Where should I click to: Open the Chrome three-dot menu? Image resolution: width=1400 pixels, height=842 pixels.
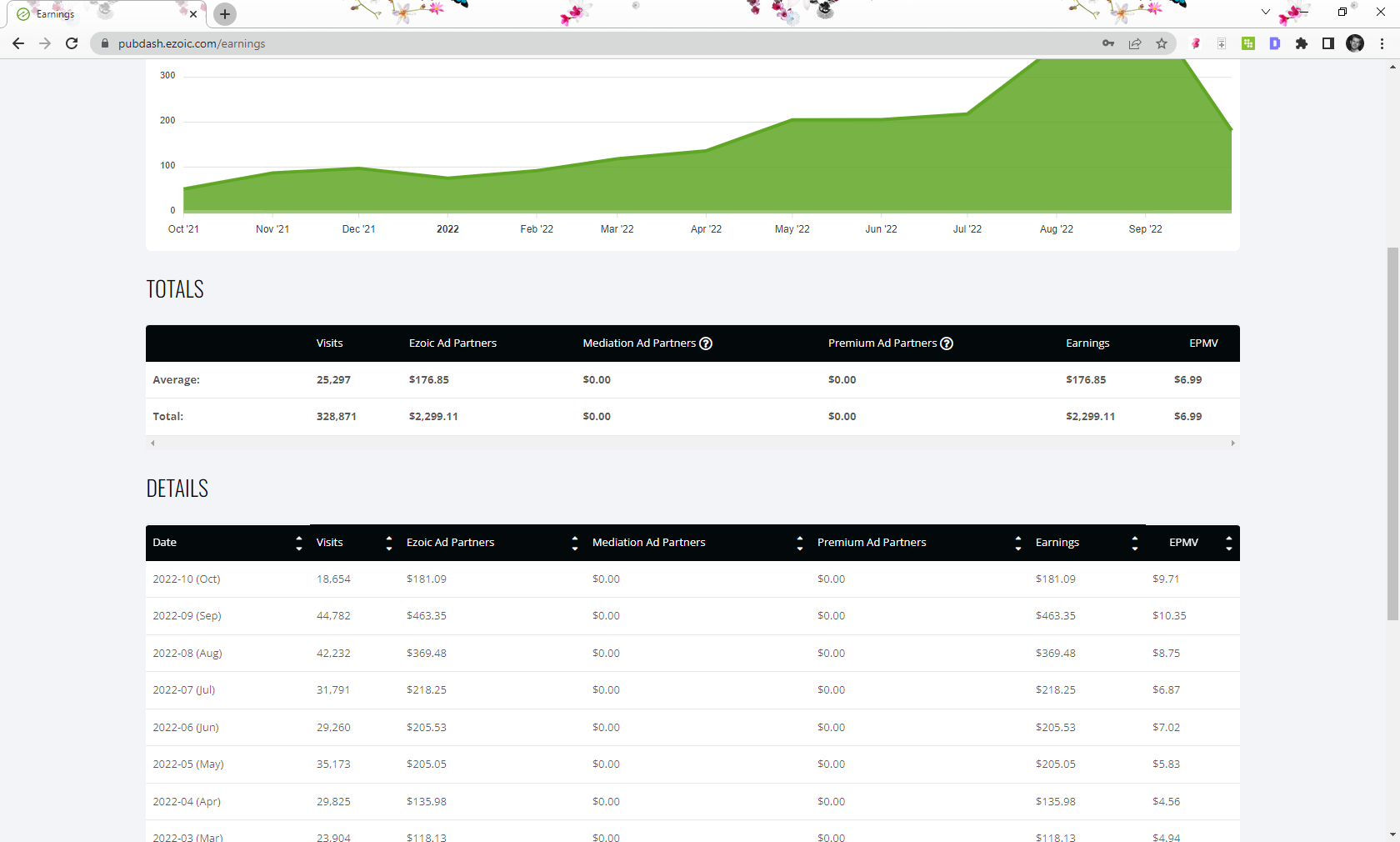point(1382,43)
